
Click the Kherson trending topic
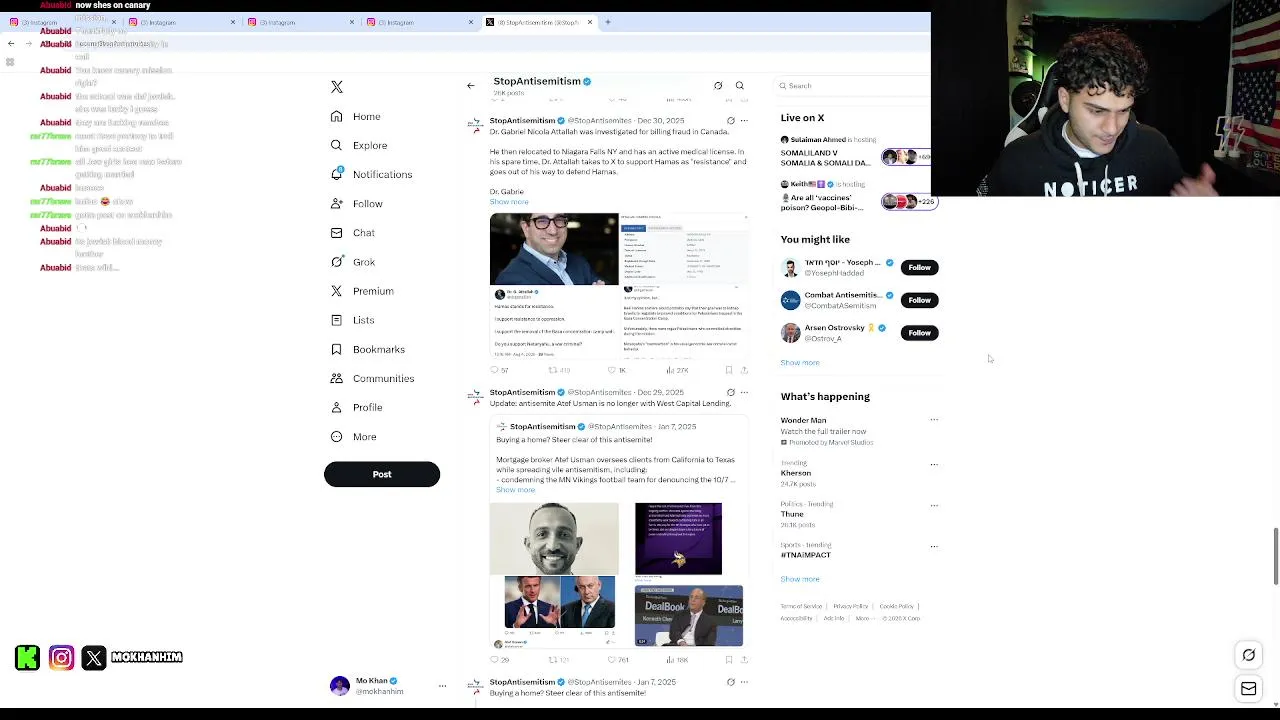(x=796, y=473)
